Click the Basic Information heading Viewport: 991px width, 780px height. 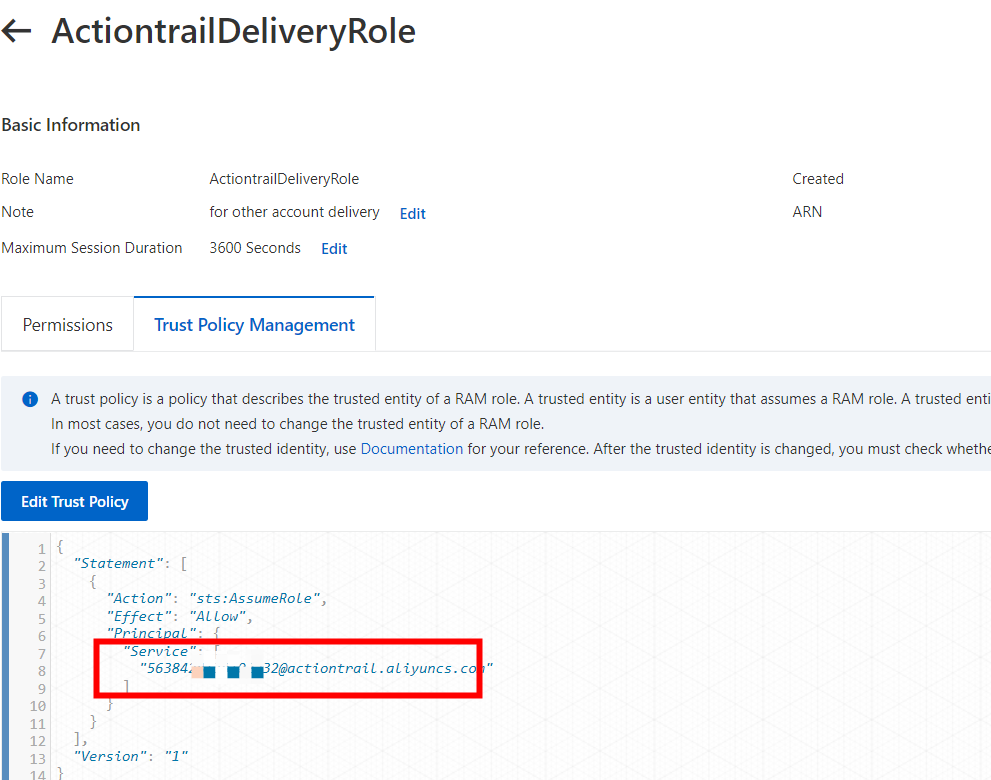(x=71, y=125)
